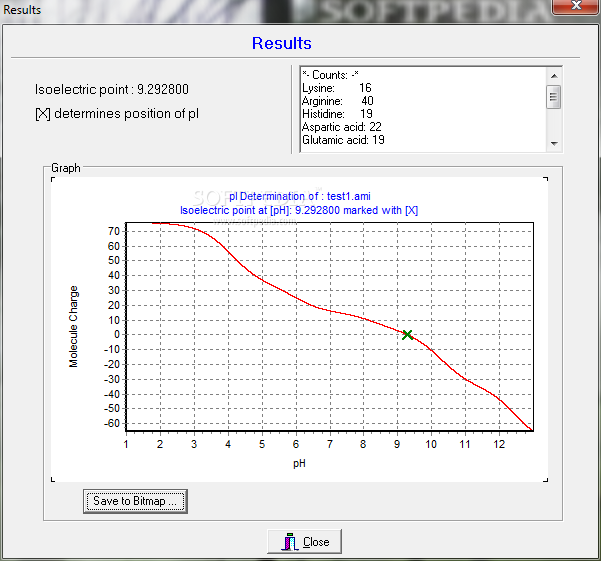
Task: Click the '[X] determines position of pI' text
Action: point(117,114)
